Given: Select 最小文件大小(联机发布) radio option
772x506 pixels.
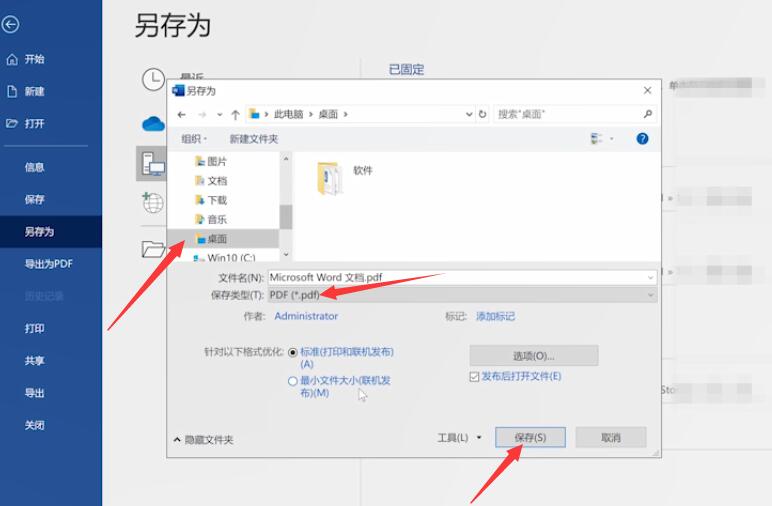Looking at the screenshot, I should click(x=292, y=381).
